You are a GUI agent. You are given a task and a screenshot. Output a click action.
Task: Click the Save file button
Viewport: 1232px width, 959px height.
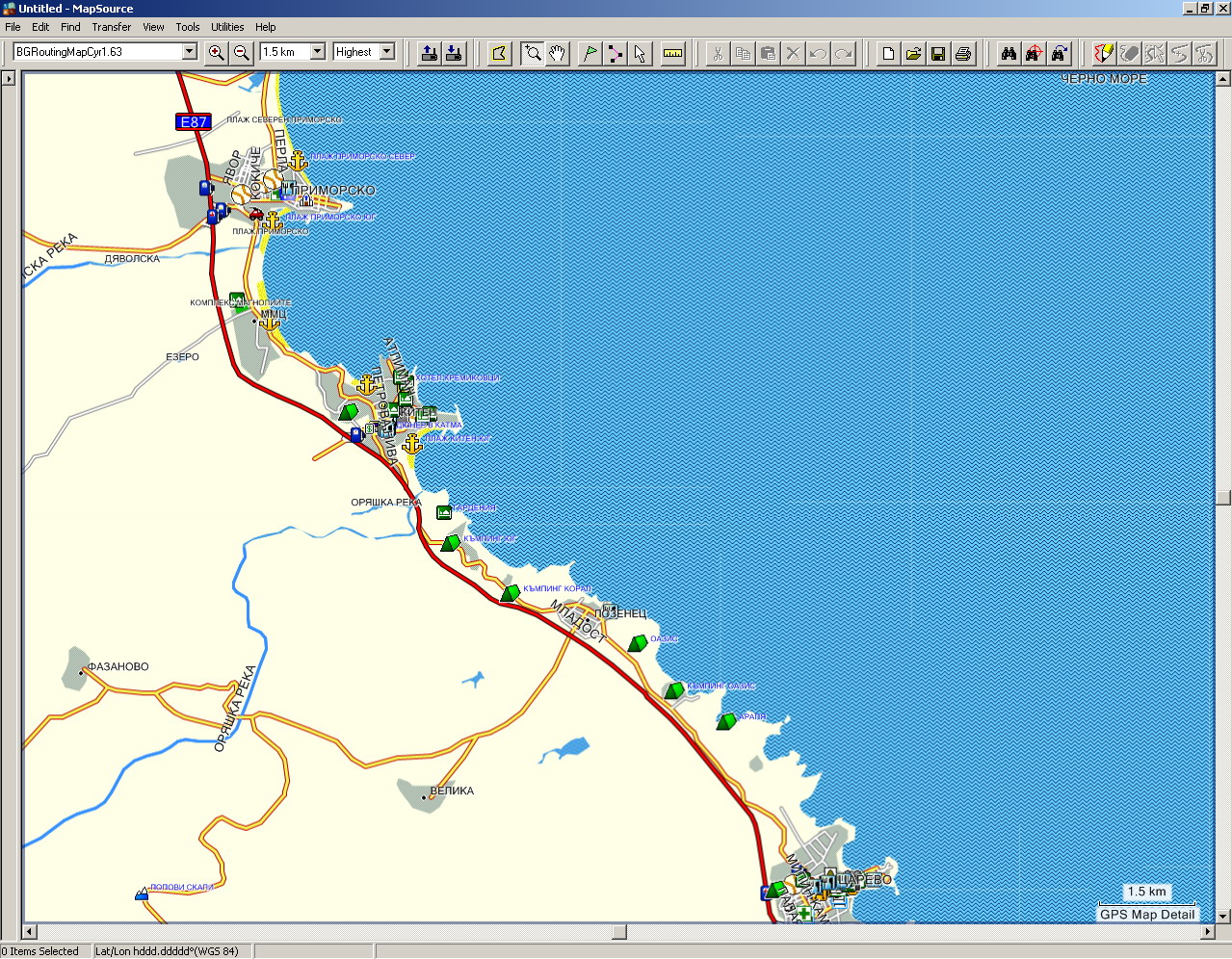(938, 53)
